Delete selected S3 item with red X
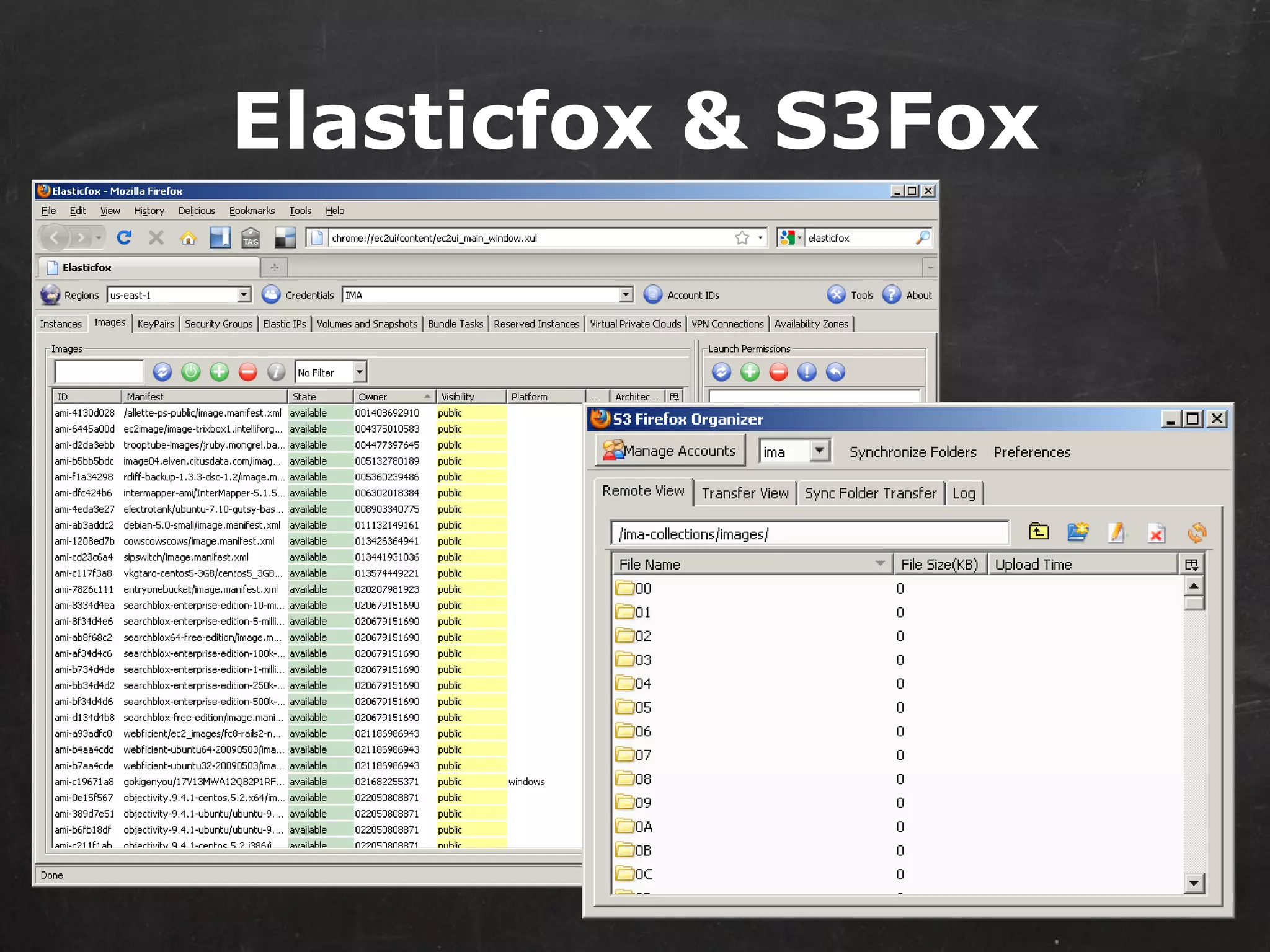Screen dimensions: 1270x952 click(1157, 533)
